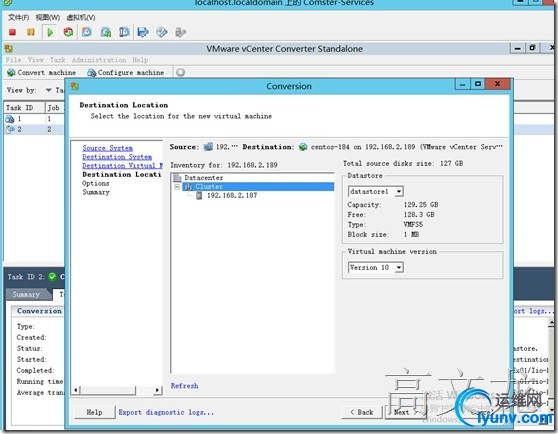558x434 pixels.
Task: Click the VMware Converter title bar app icon
Action: pos(9,48)
